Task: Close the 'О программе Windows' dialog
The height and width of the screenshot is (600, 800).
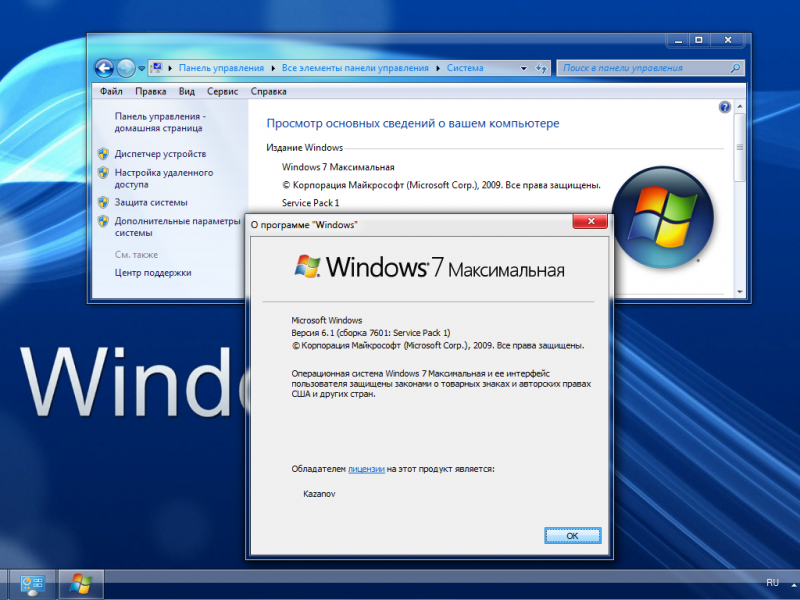Action: point(590,221)
